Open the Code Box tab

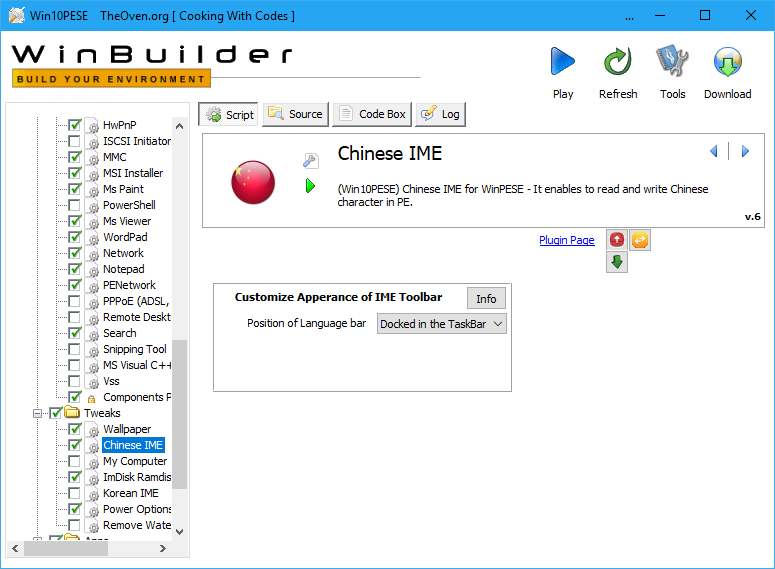pos(372,114)
